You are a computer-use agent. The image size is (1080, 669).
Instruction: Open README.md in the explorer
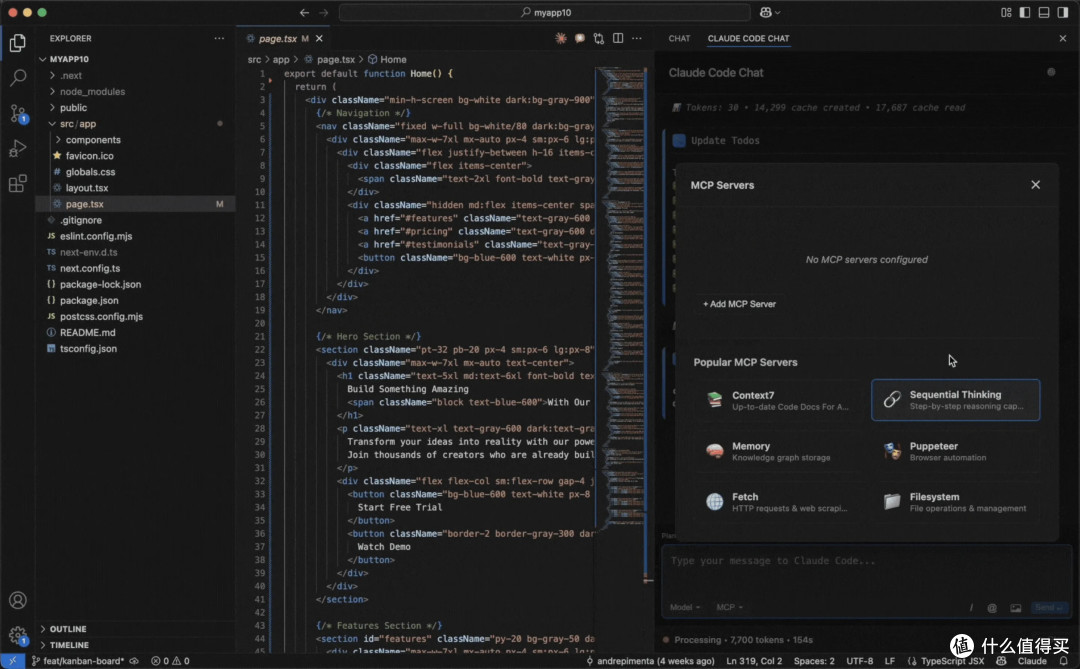[x=135, y=333]
